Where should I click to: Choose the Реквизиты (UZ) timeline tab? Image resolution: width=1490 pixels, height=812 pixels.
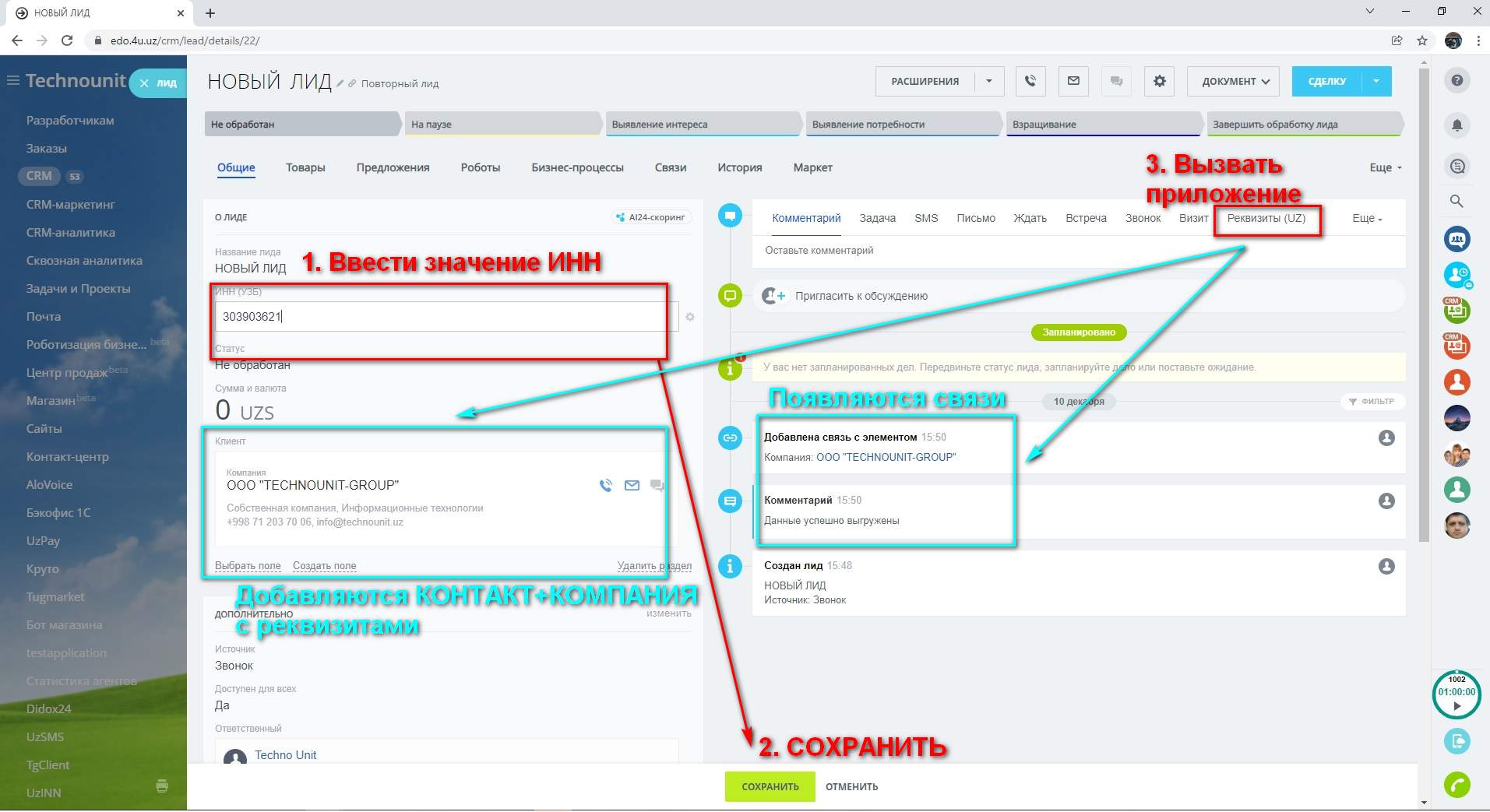(x=1266, y=218)
